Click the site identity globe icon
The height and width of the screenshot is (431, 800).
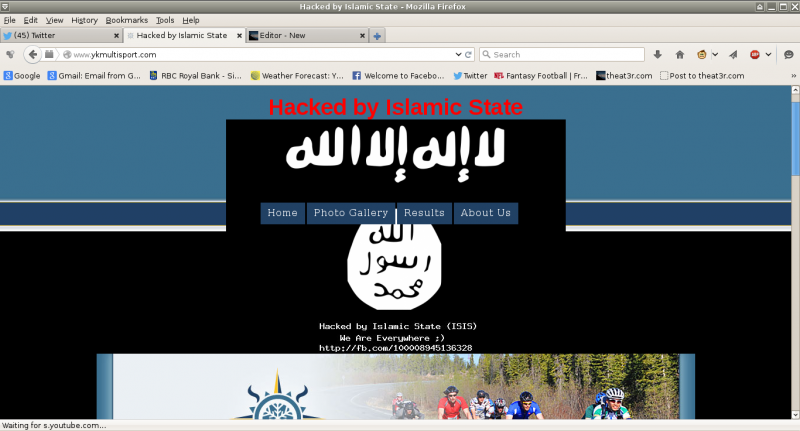[x=67, y=55]
